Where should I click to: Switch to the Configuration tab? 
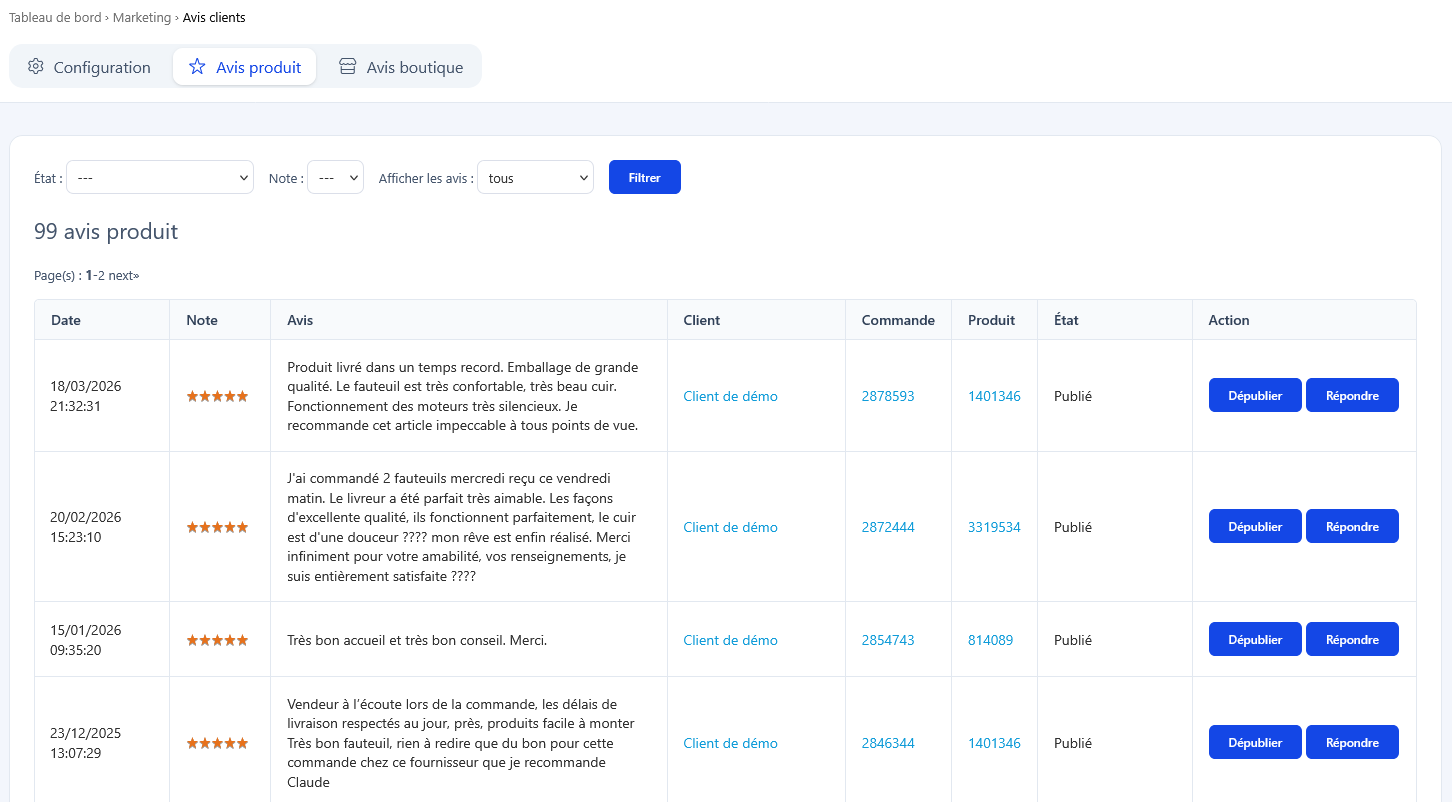click(x=90, y=67)
